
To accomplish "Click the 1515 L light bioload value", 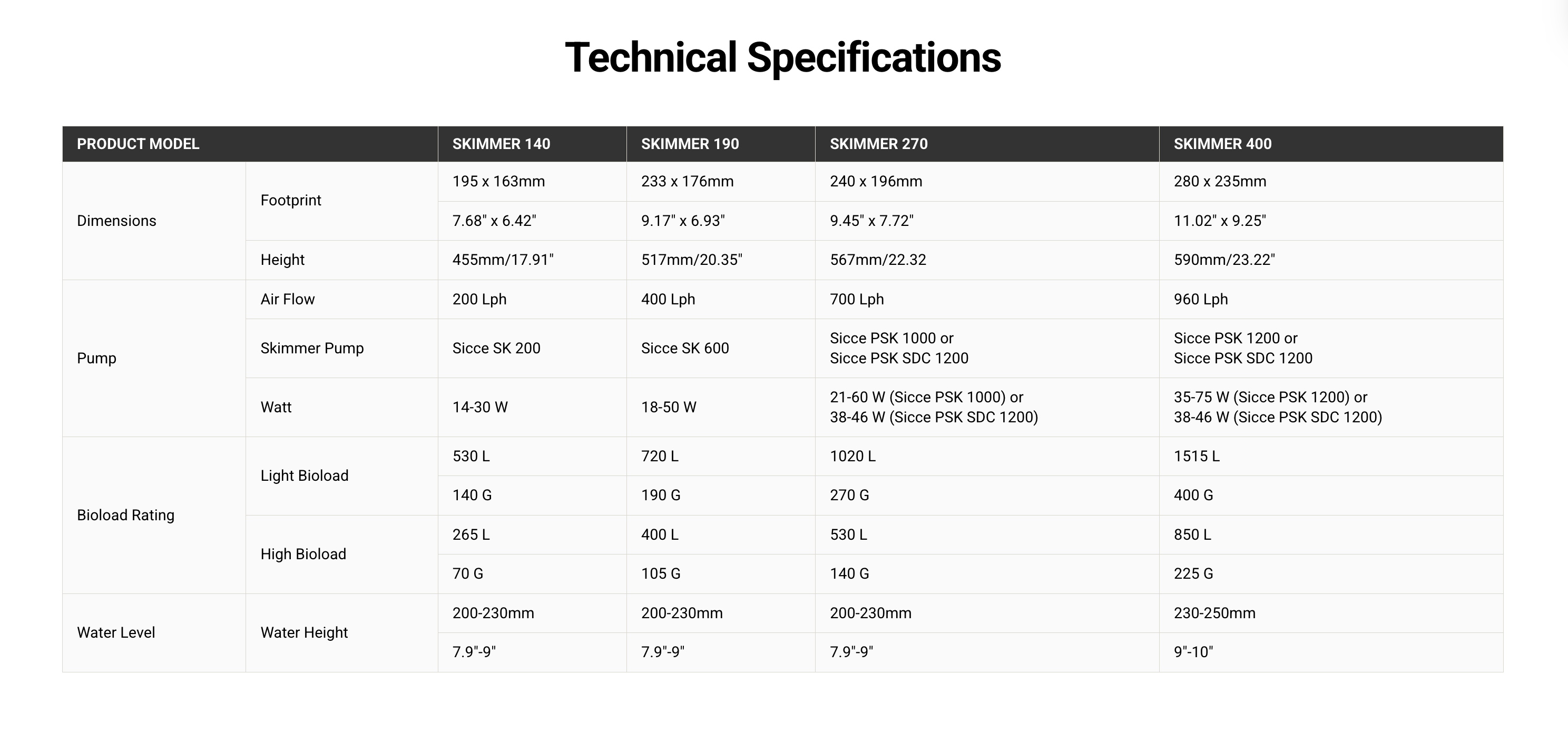I will [1196, 456].
